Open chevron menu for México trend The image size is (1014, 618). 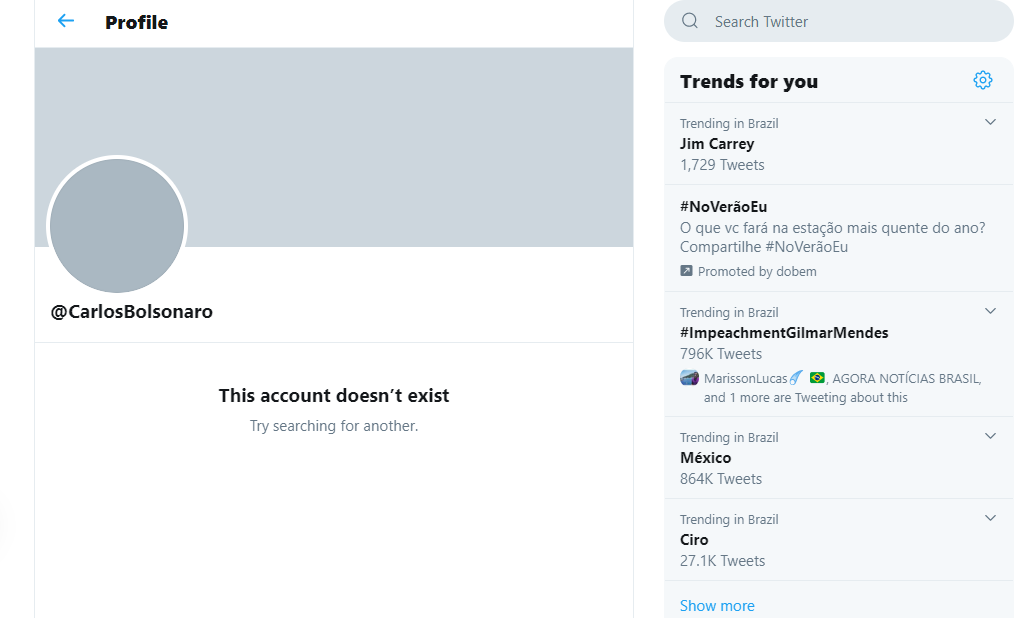989,436
